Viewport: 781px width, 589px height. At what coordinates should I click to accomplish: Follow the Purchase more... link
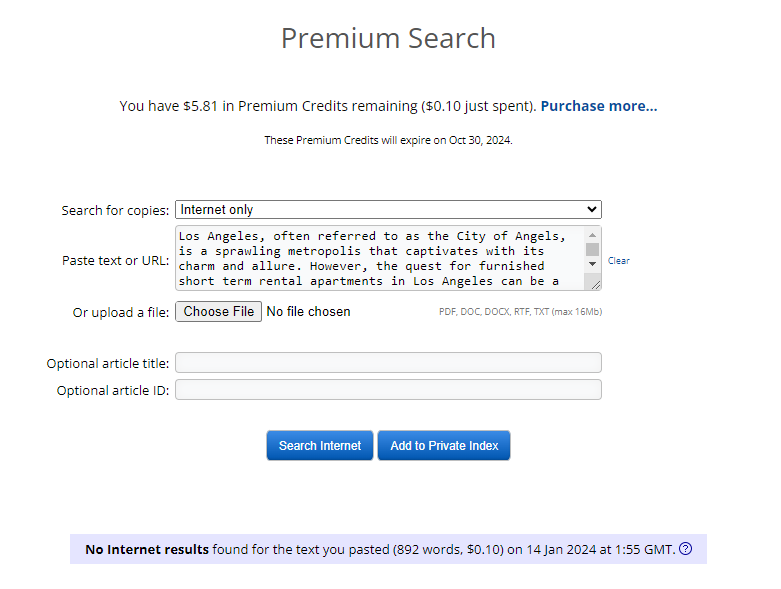pyautogui.click(x=599, y=106)
